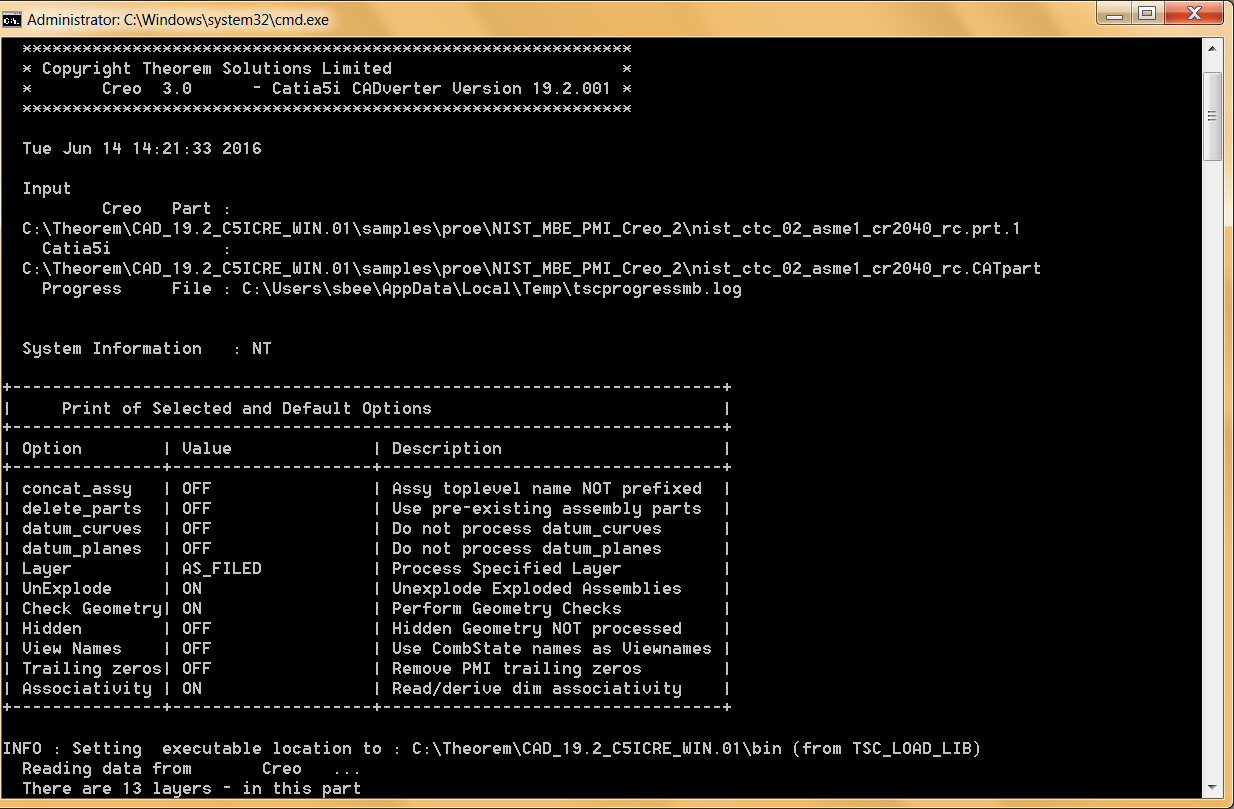Click 'Remove PMI trailing zeros' description
1234x809 pixels.
pos(517,668)
